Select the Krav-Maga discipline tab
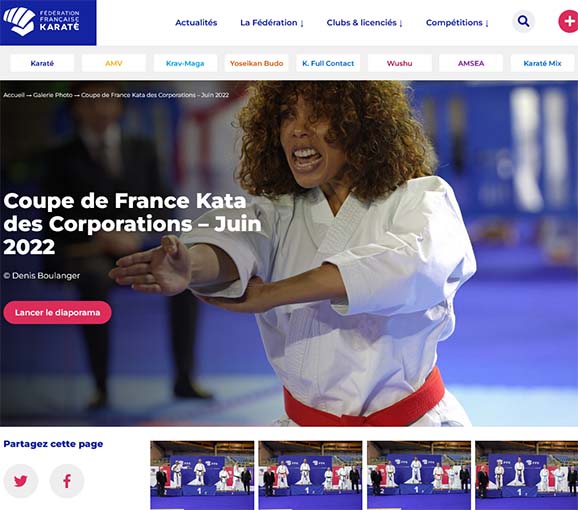 point(185,63)
